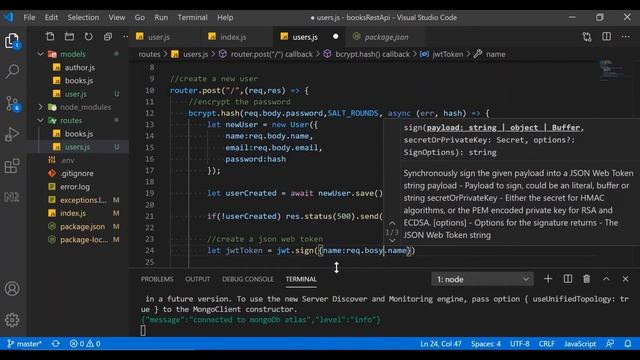Open user.js in models folder
Screen dimensions: 640x360
click(76, 94)
